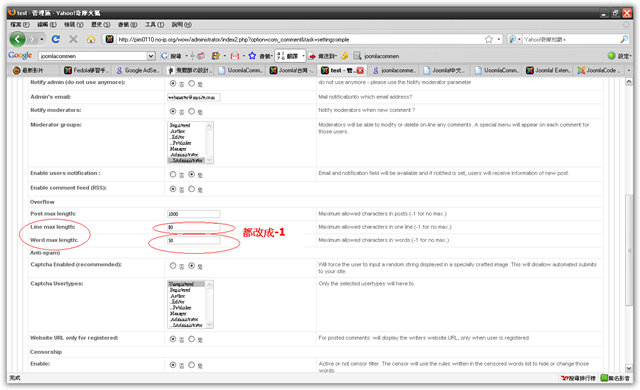
Task: Select first radio for Notify moderators
Action: pyautogui.click(x=173, y=111)
